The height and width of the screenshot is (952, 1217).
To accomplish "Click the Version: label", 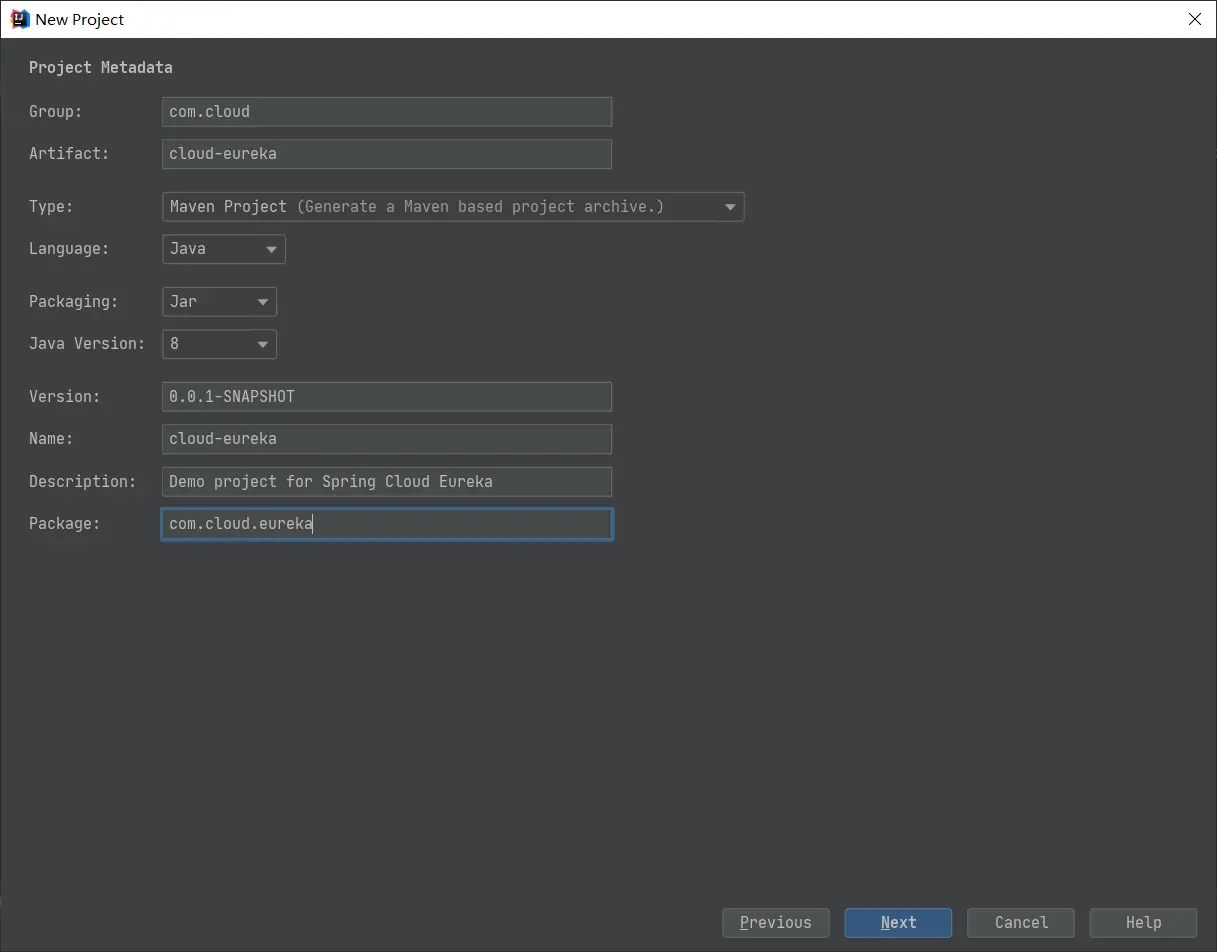I will 65,396.
